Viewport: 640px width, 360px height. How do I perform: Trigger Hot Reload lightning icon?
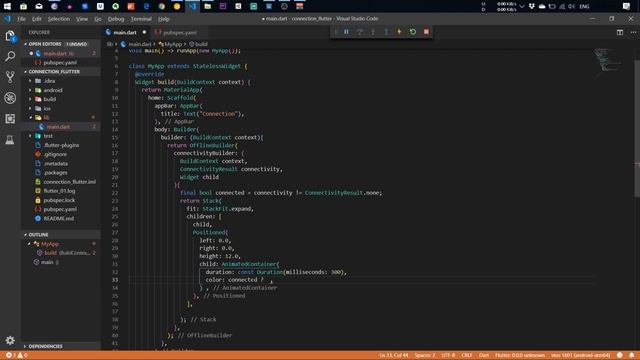[x=400, y=32]
